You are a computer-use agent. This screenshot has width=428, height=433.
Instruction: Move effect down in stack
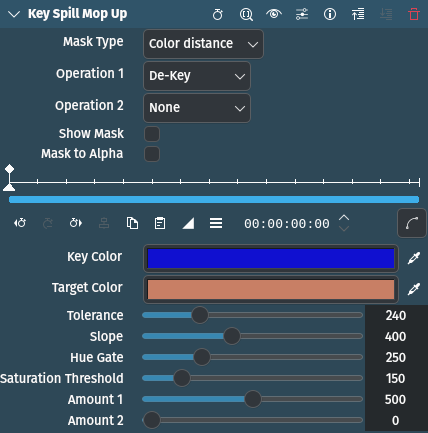pos(386,14)
